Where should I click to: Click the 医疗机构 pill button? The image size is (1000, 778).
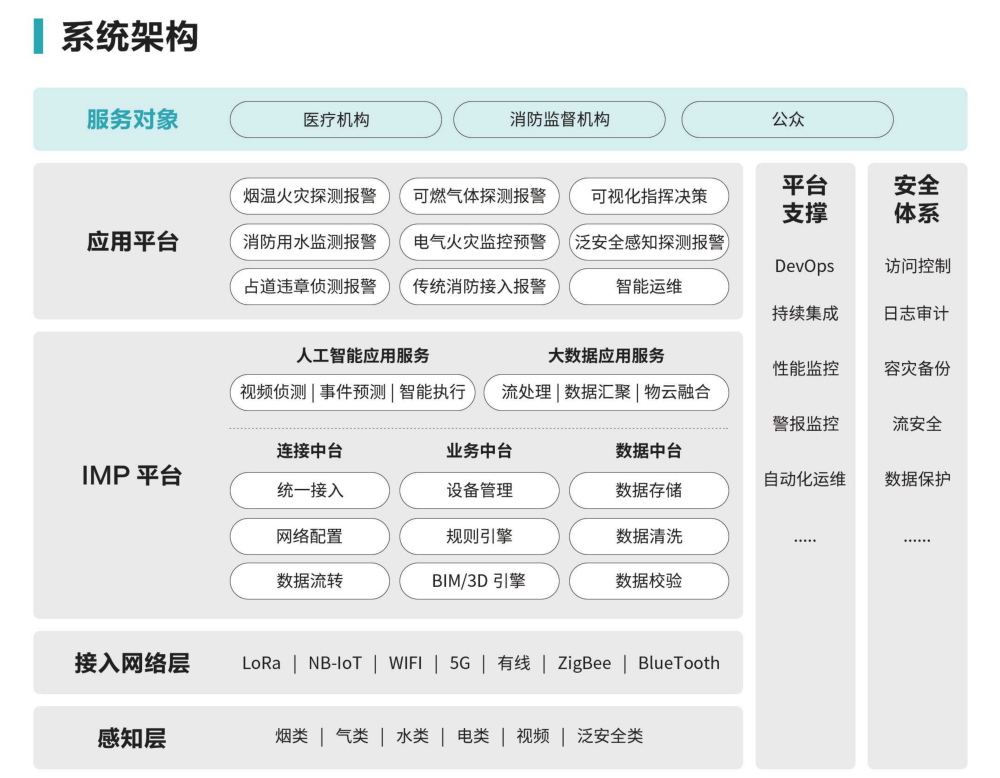pyautogui.click(x=335, y=119)
